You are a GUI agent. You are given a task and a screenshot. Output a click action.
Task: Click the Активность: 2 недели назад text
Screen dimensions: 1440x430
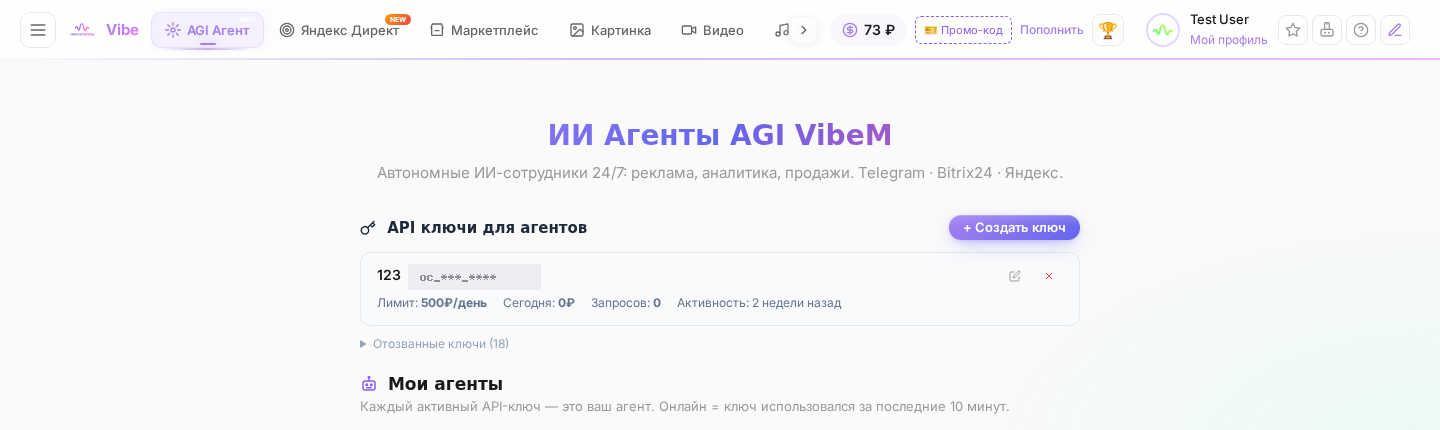tap(759, 303)
